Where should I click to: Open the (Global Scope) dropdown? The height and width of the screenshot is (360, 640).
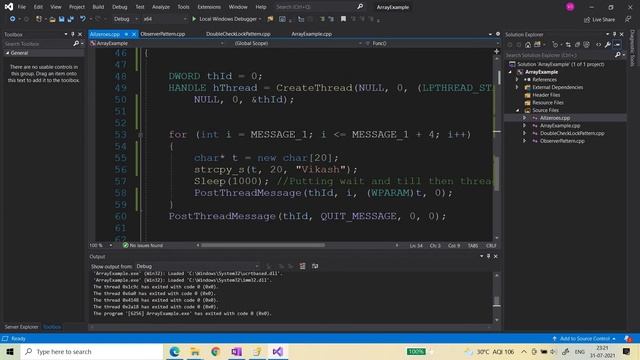[x=298, y=43]
